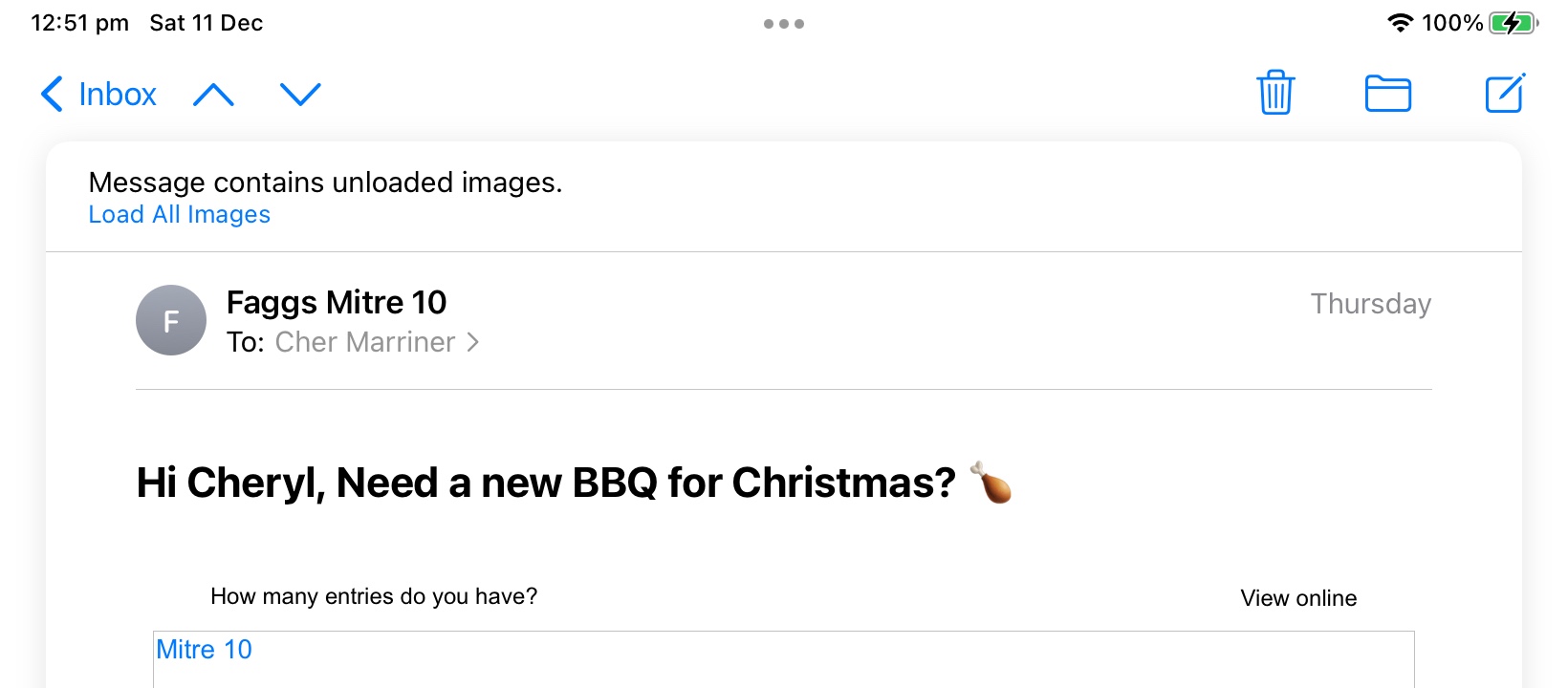This screenshot has height=688, width=1568.
Task: Go to previous message with up arrow
Action: 213,95
